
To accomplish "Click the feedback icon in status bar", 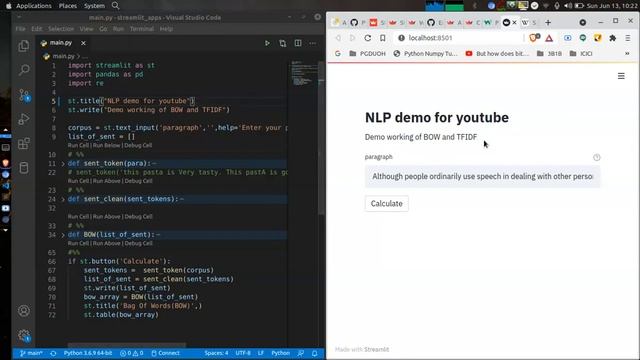I will [x=301, y=353].
